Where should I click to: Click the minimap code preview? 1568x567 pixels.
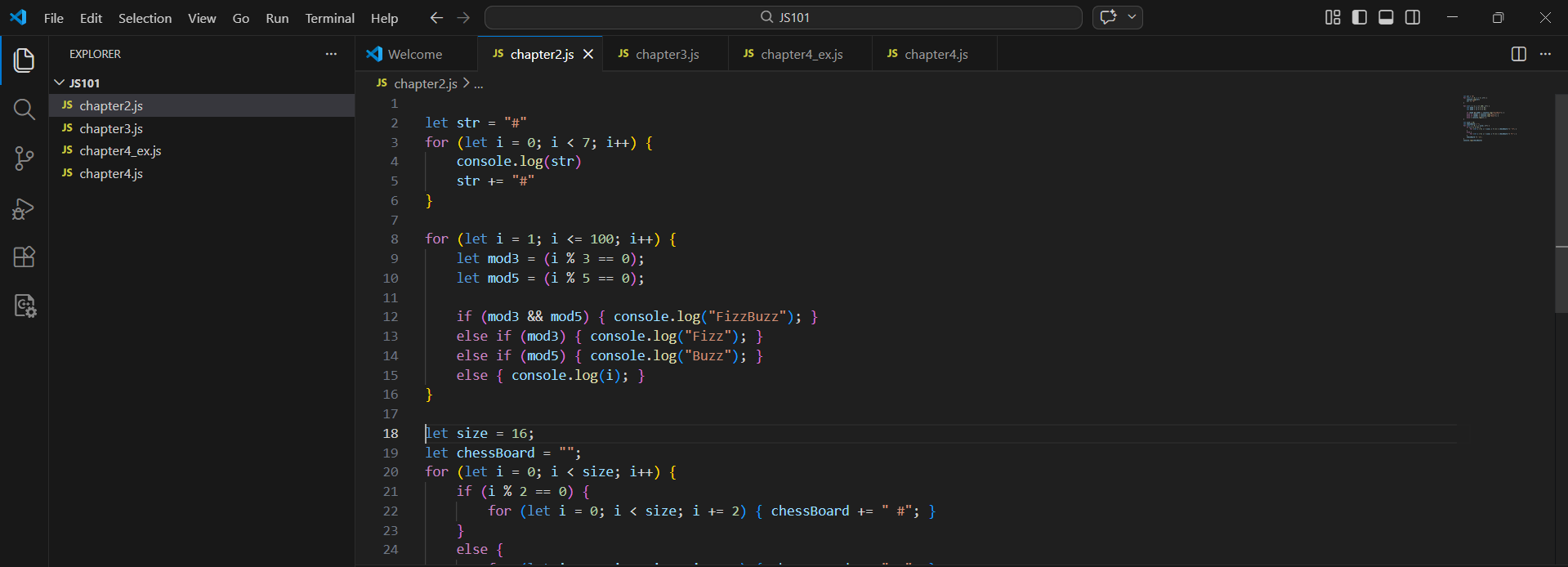(1490, 118)
